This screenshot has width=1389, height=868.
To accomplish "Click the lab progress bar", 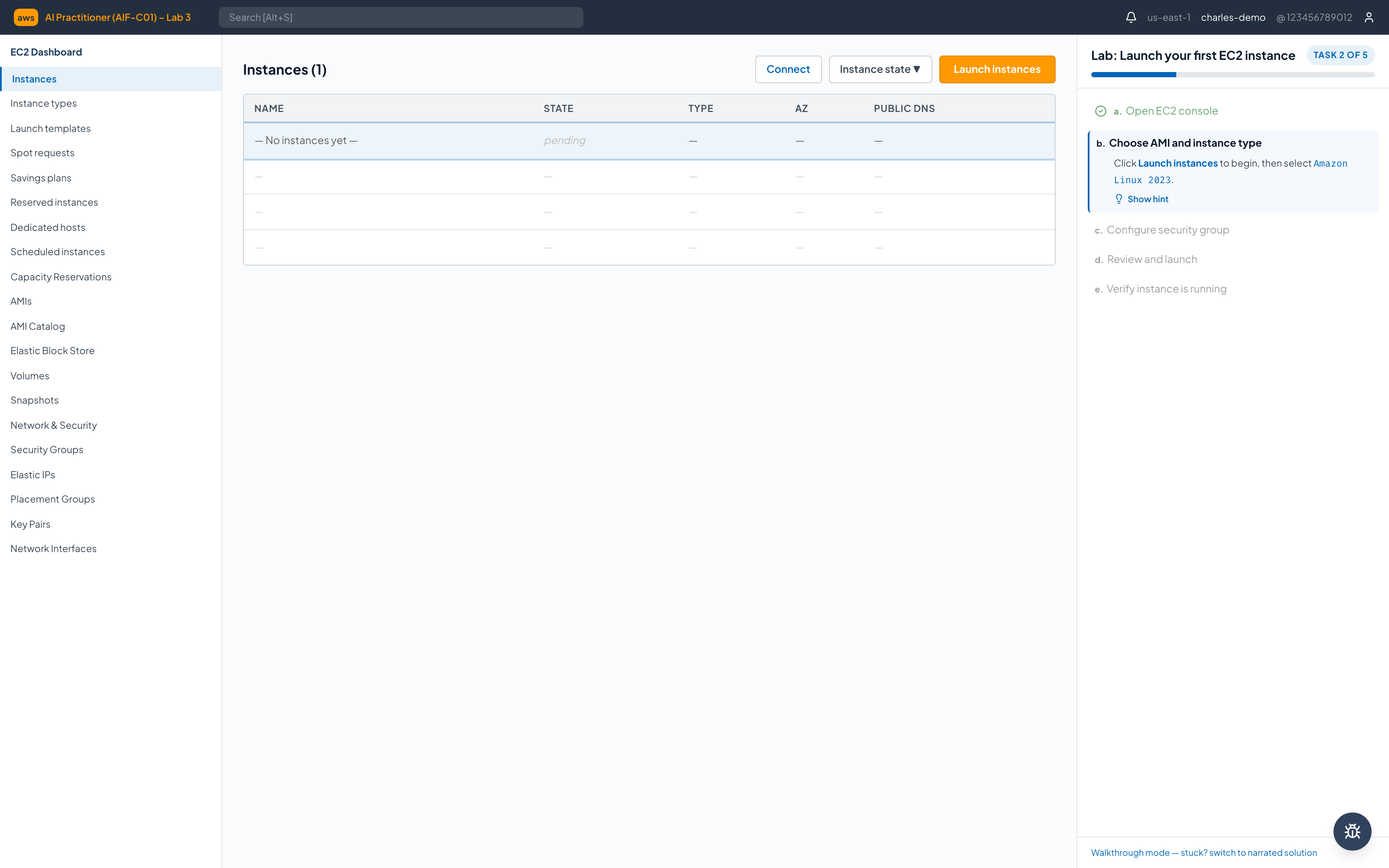I will [1233, 75].
